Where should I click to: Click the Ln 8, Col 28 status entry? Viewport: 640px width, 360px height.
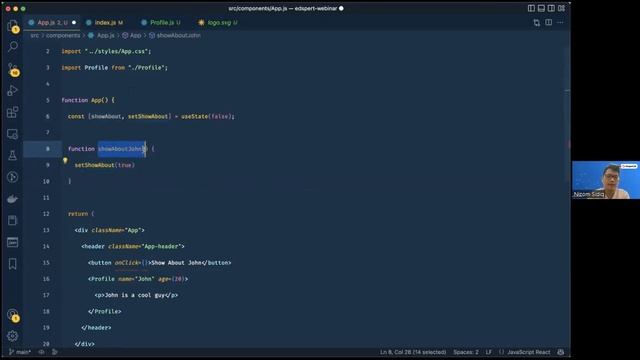(413, 352)
